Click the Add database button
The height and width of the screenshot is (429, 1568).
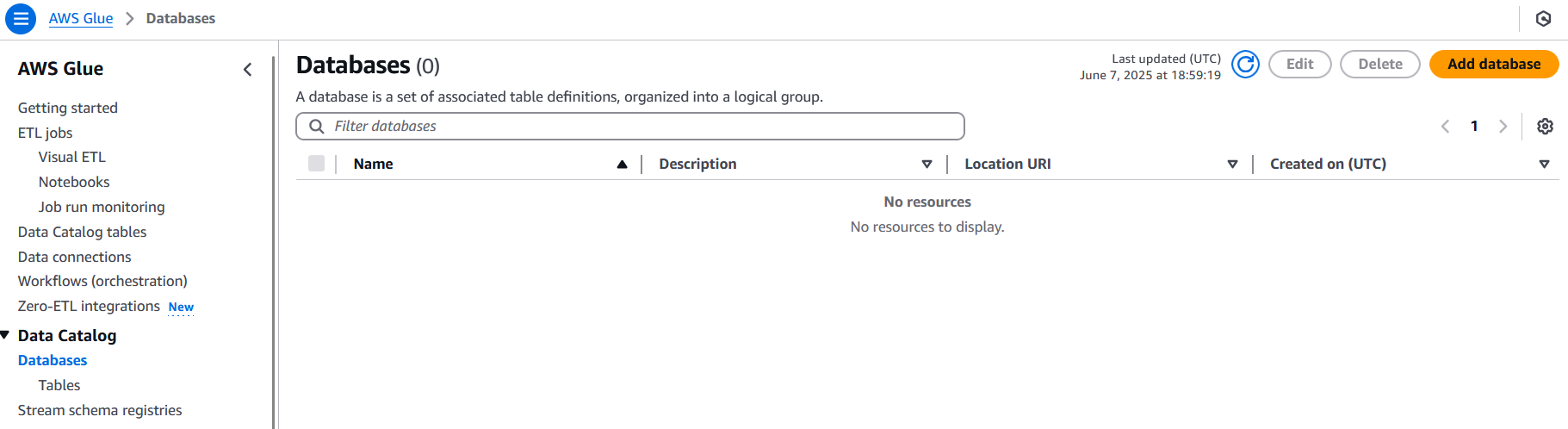pos(1494,64)
